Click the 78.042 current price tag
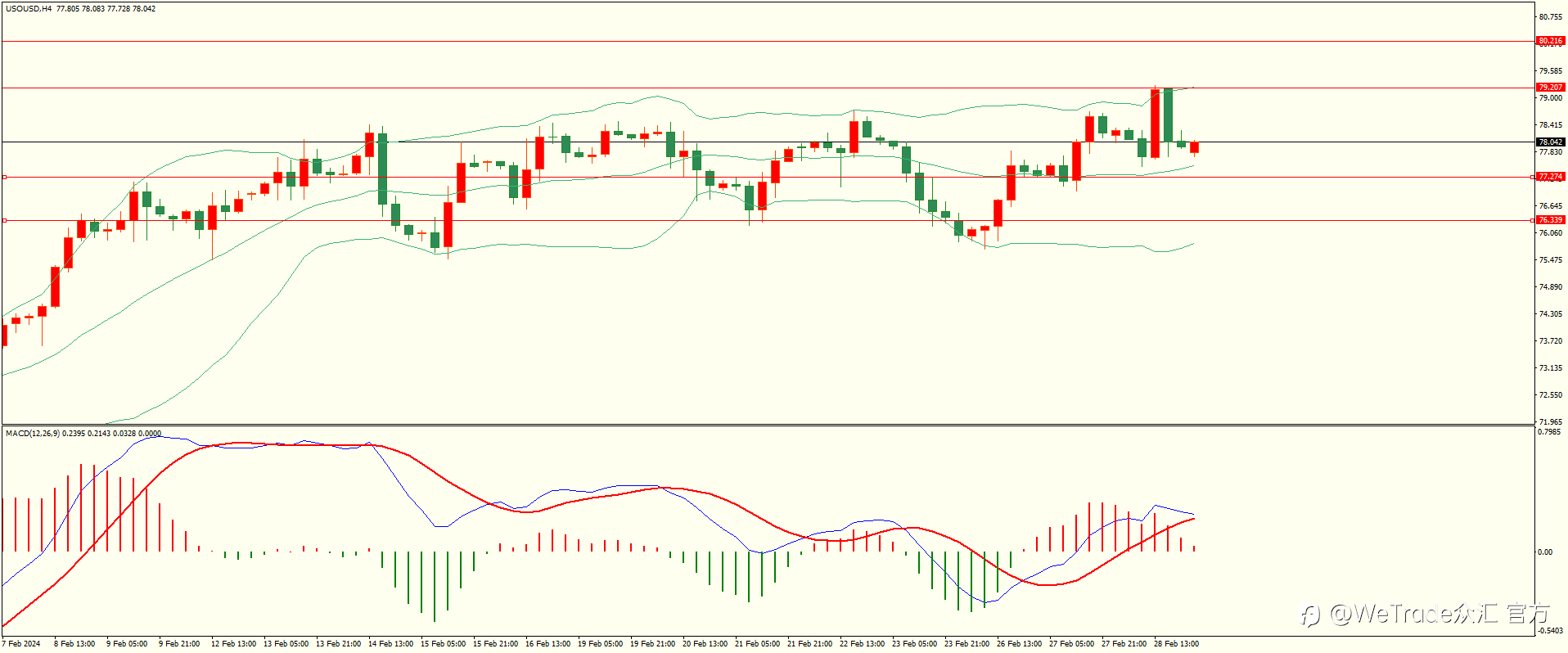Screen dimensions: 1568x653 [x=1551, y=142]
